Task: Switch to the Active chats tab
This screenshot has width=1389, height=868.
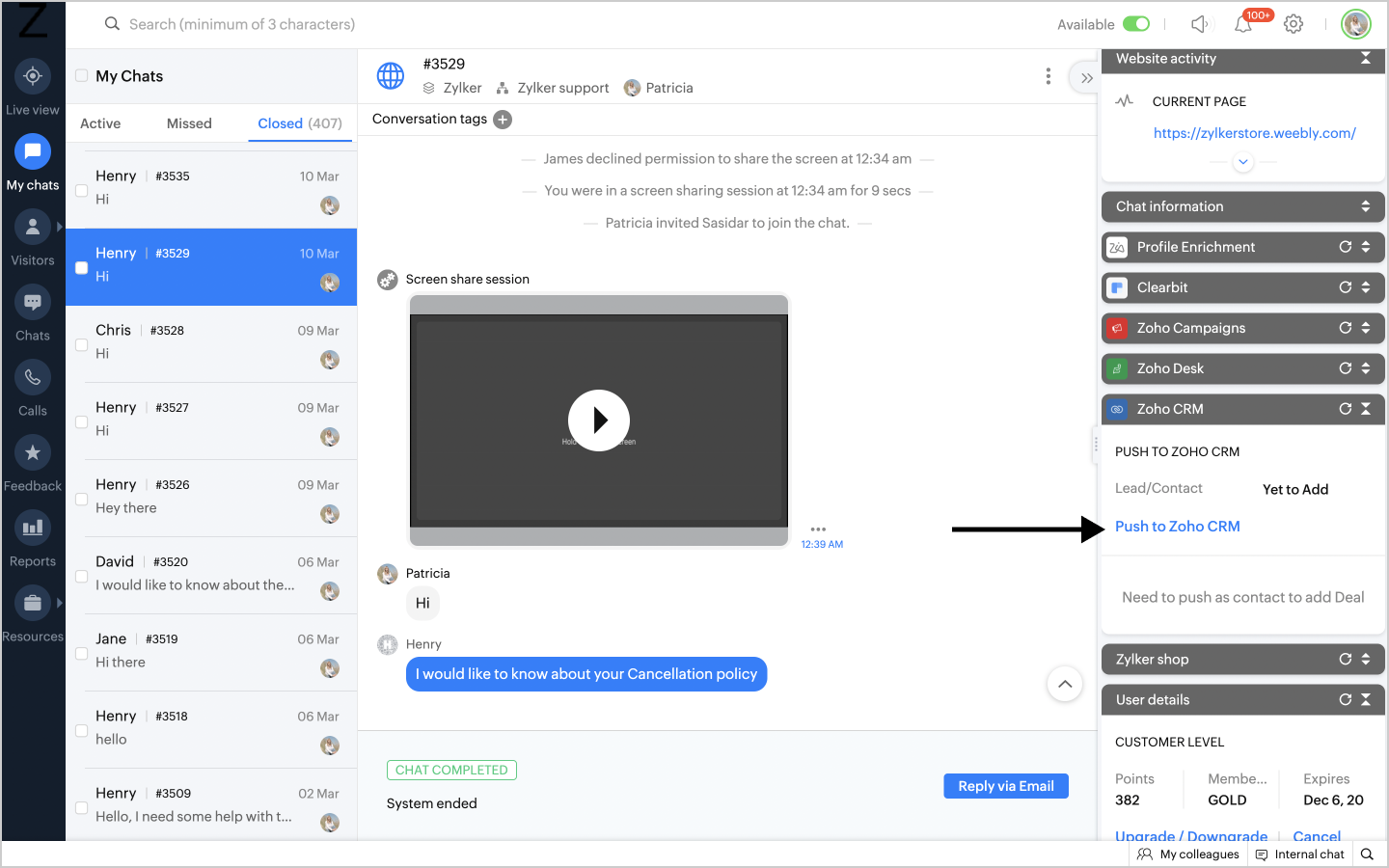Action: pos(100,123)
